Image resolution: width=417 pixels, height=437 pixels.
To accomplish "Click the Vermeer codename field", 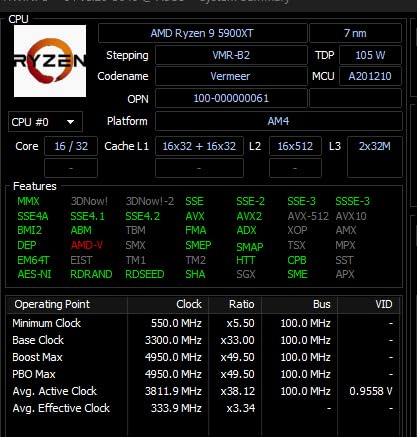I will [x=231, y=76].
